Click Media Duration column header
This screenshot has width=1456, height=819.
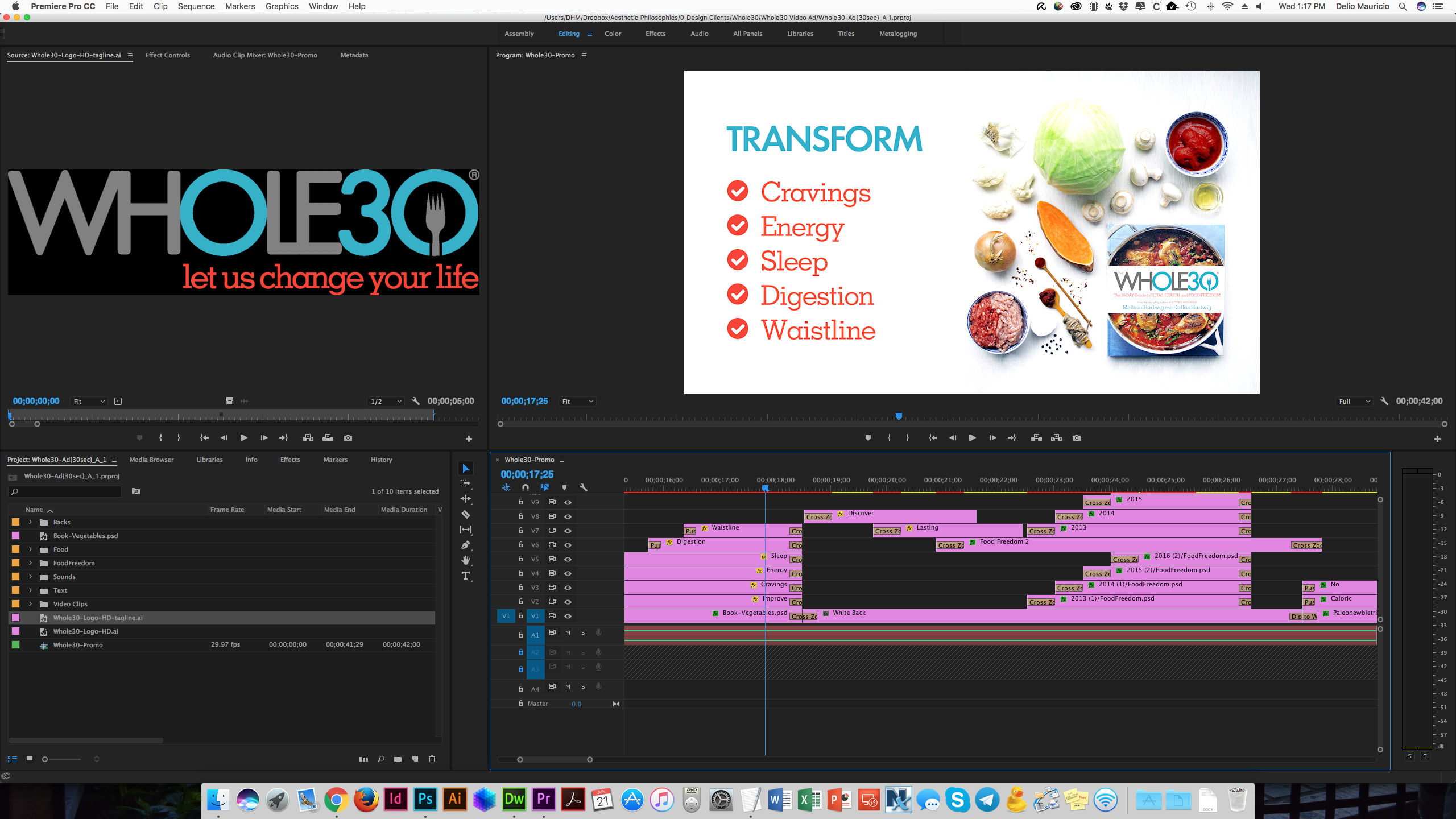click(404, 510)
